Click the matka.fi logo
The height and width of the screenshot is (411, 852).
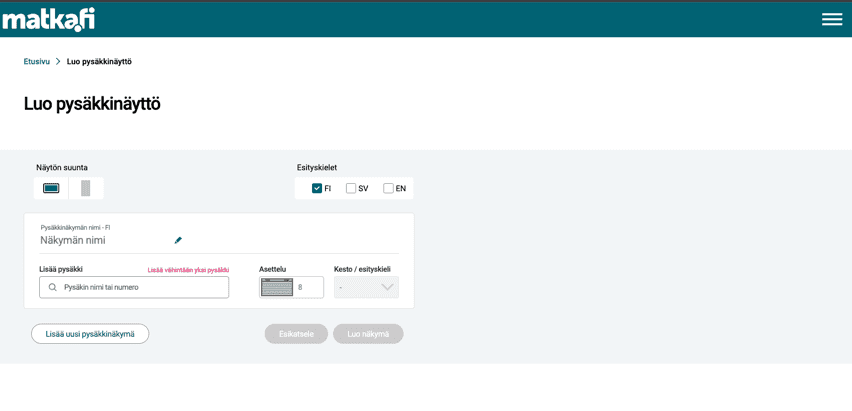tap(48, 20)
